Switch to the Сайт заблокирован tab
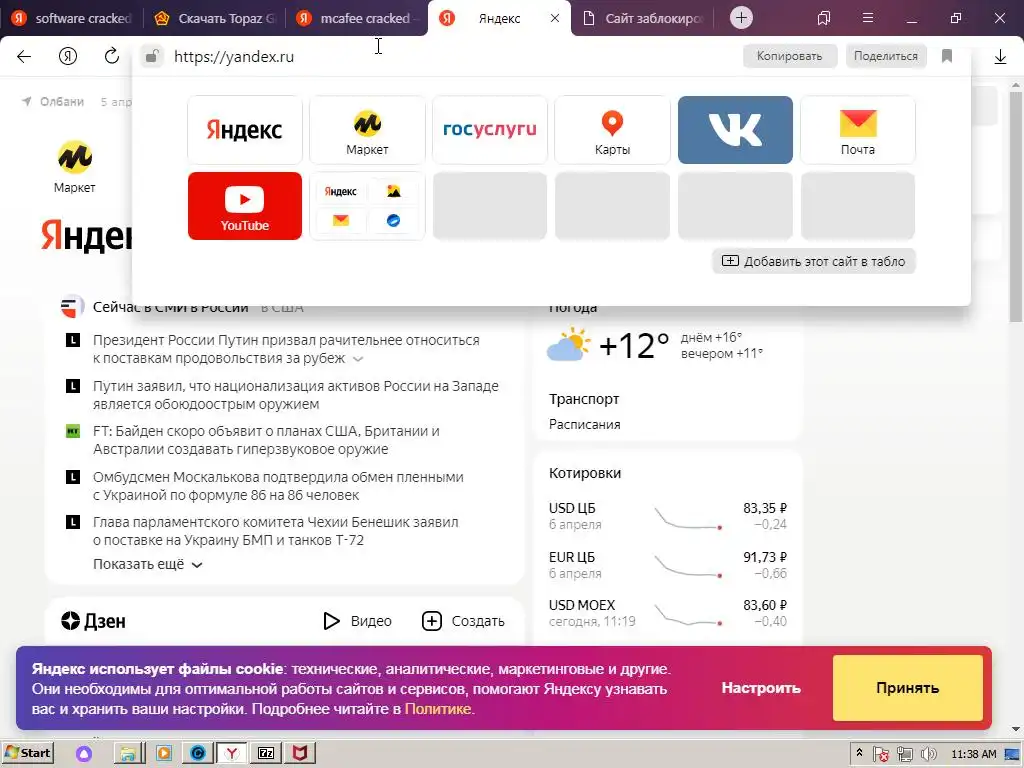This screenshot has width=1024, height=768. 643,18
